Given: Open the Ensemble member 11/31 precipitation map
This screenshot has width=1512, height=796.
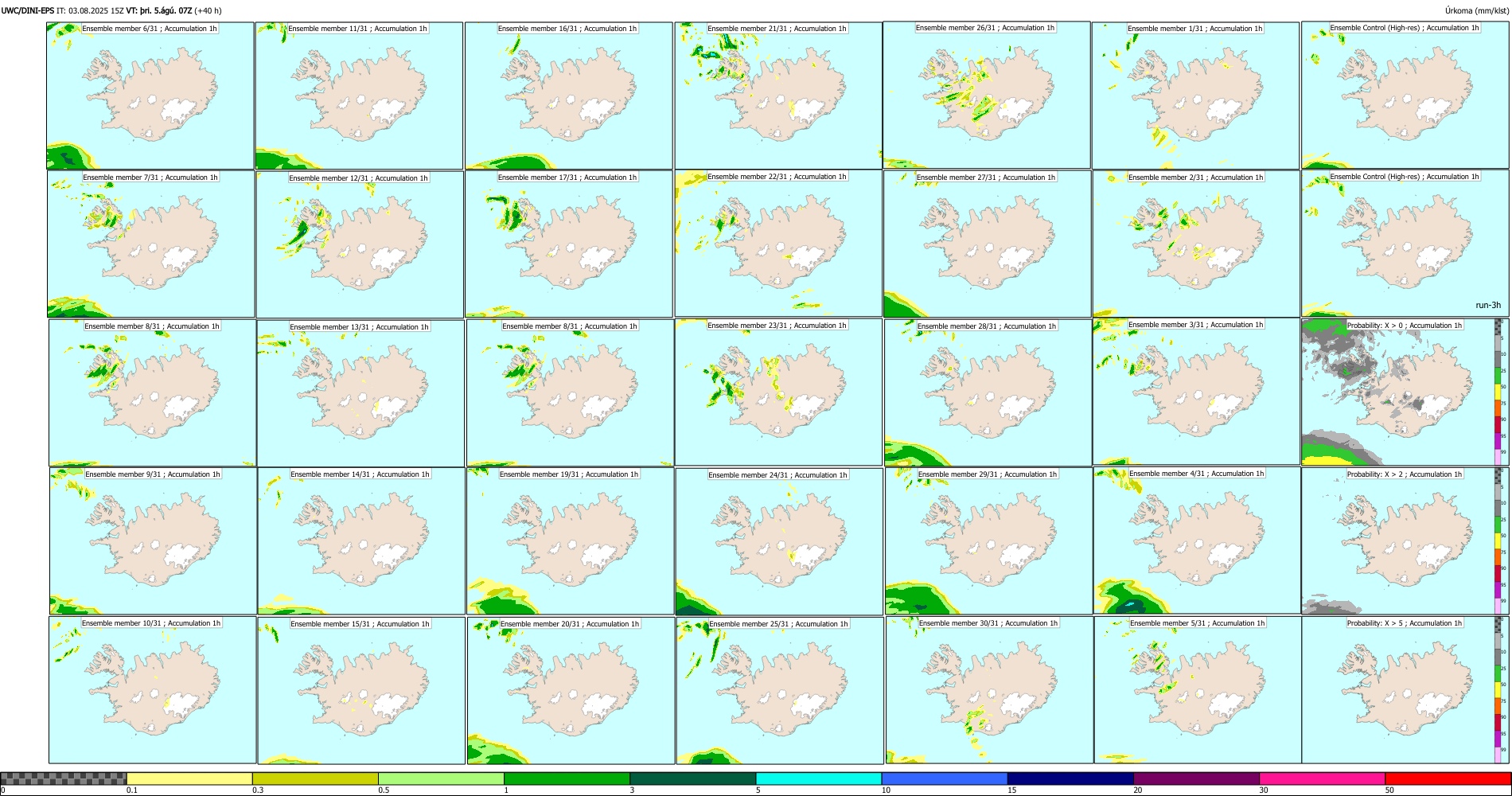Looking at the screenshot, I should coord(359,96).
